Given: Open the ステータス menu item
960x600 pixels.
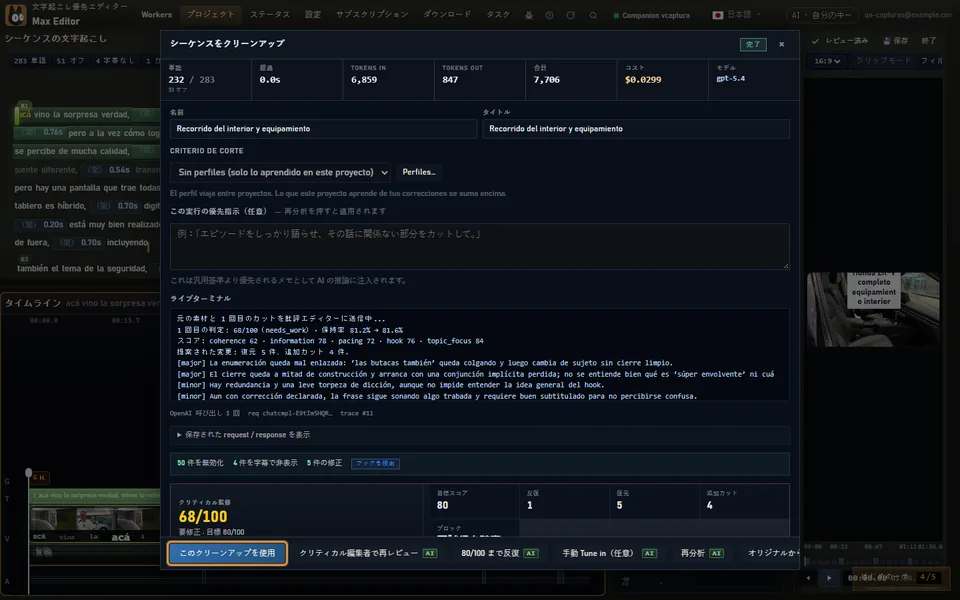Looking at the screenshot, I should (x=270, y=15).
